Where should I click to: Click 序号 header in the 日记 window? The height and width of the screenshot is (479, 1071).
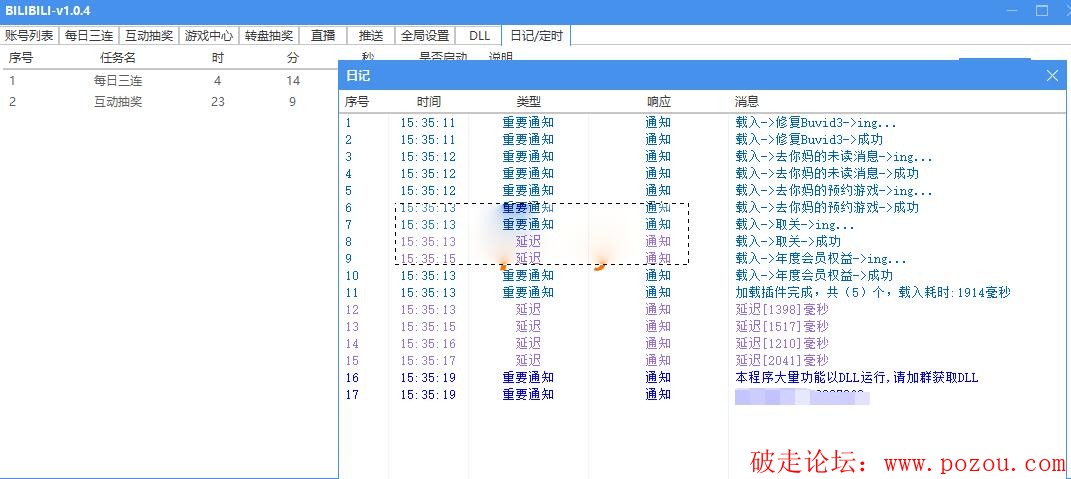(x=357, y=102)
